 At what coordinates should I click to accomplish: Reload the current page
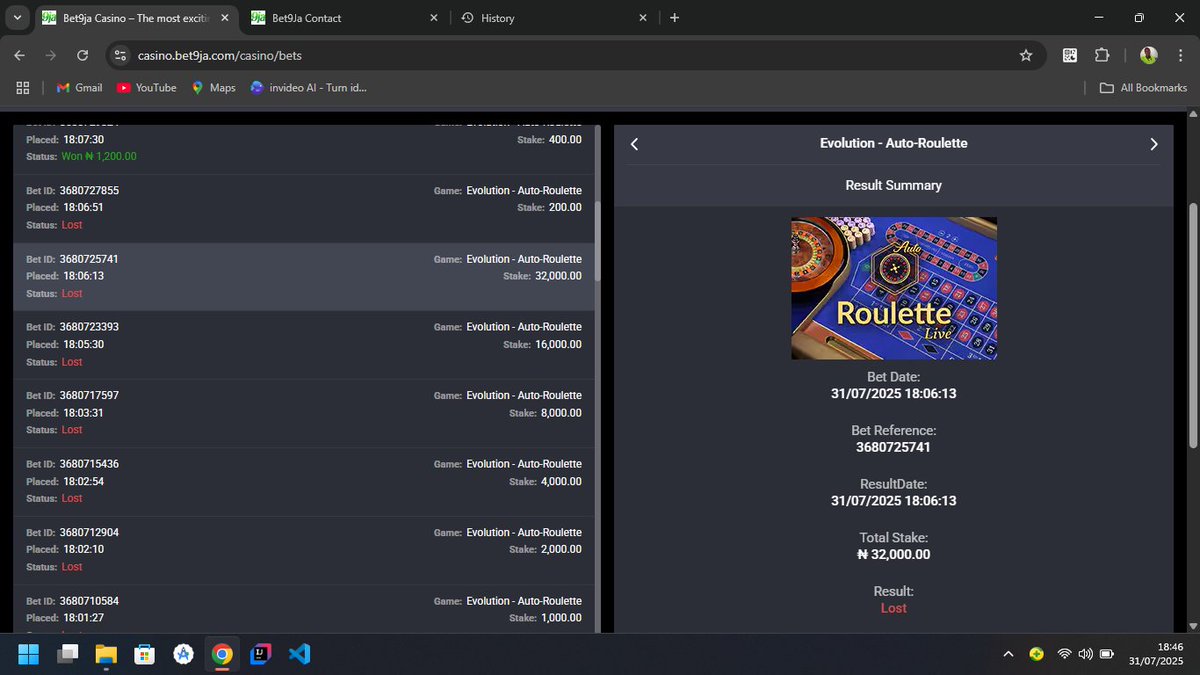tap(83, 55)
